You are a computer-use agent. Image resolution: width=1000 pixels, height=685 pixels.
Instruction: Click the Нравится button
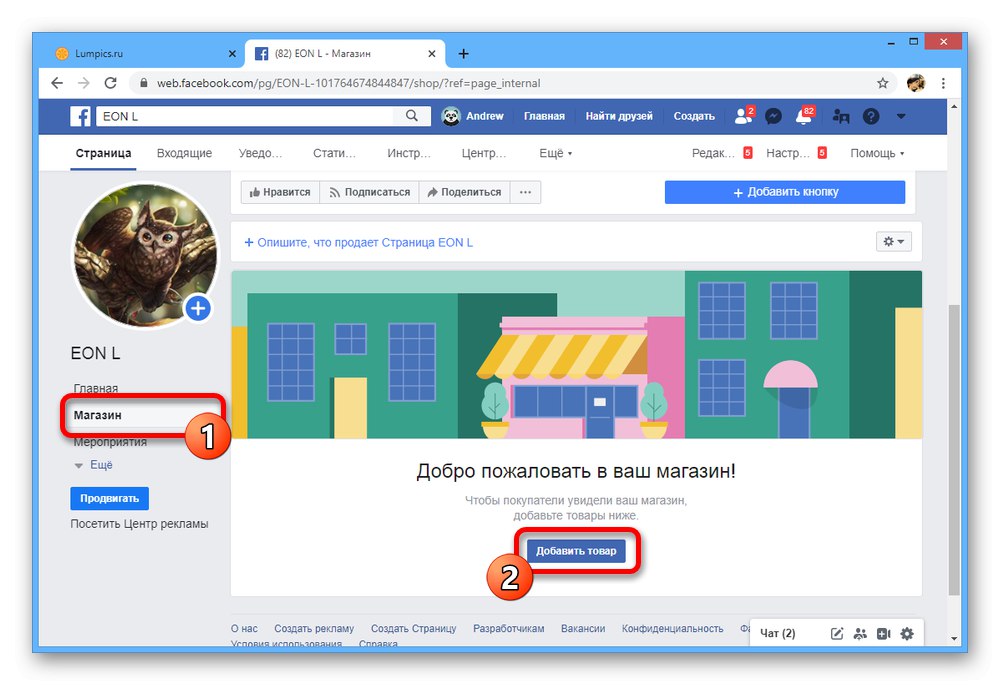[x=280, y=192]
